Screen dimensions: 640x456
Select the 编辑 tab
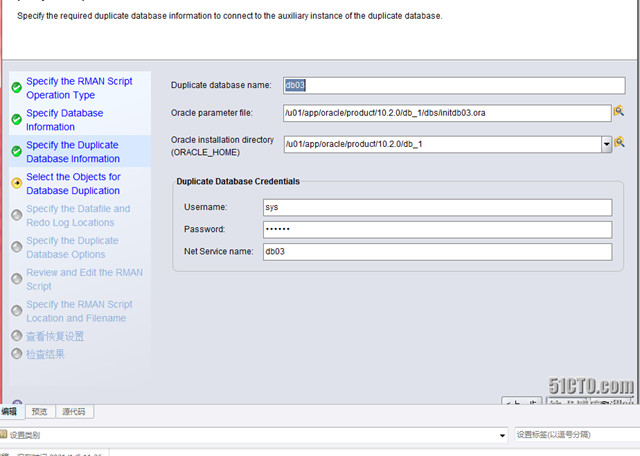[10, 411]
